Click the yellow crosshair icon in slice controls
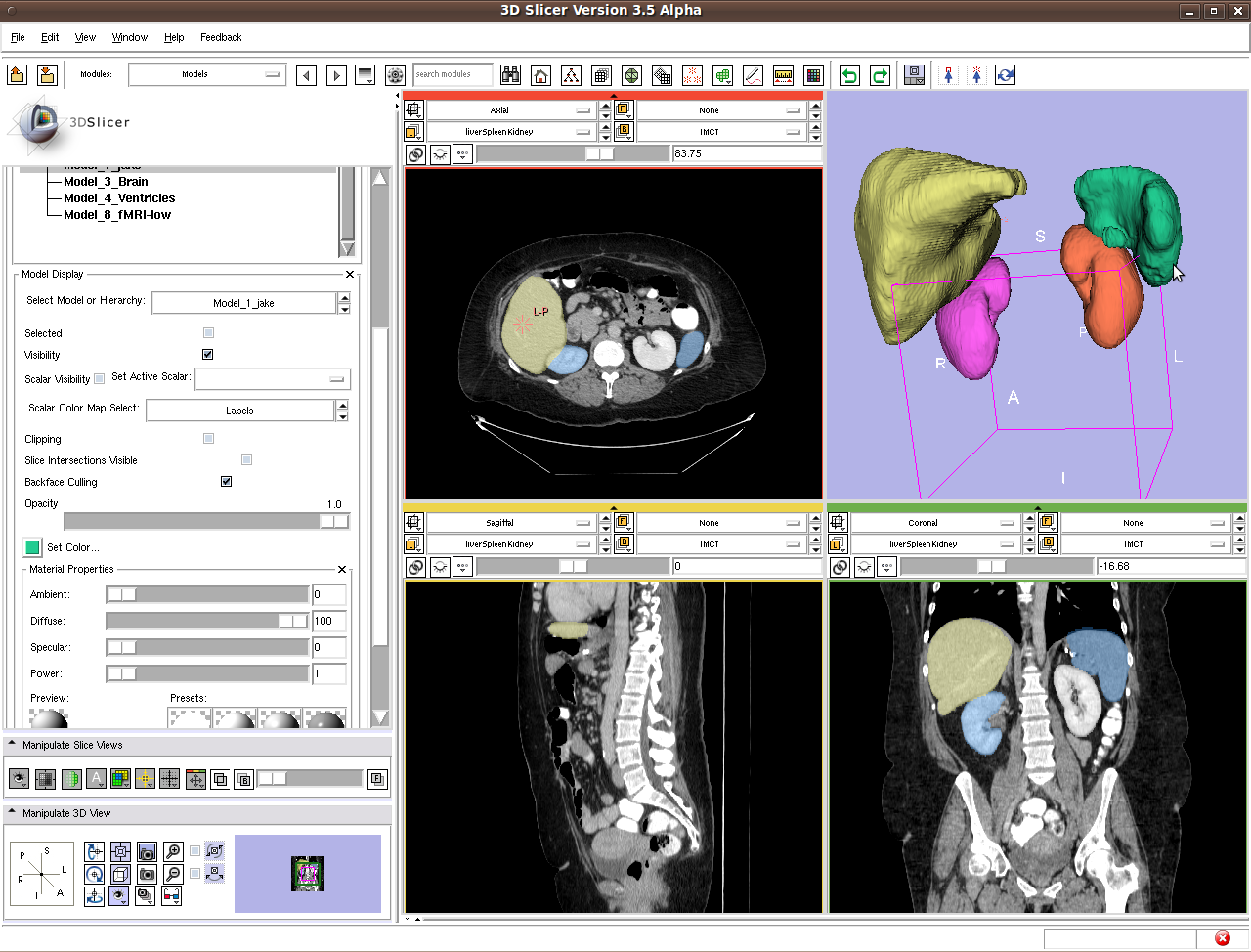 point(145,779)
